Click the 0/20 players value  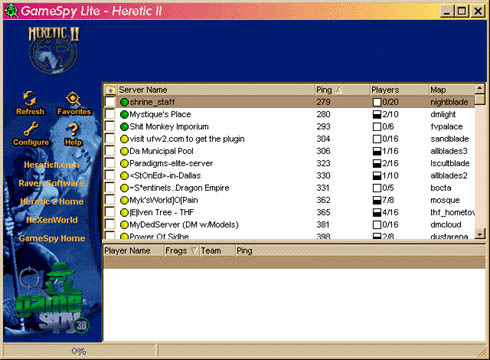click(390, 102)
